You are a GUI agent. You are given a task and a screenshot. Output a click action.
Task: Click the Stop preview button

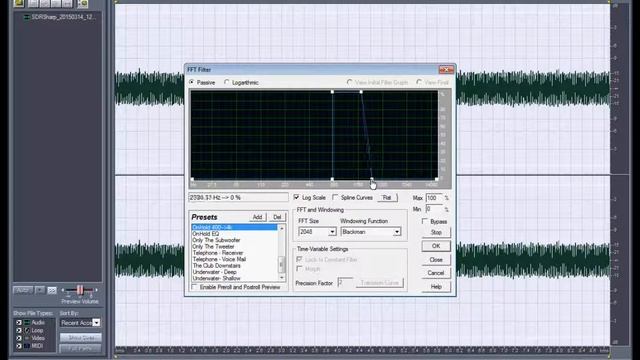(436, 232)
